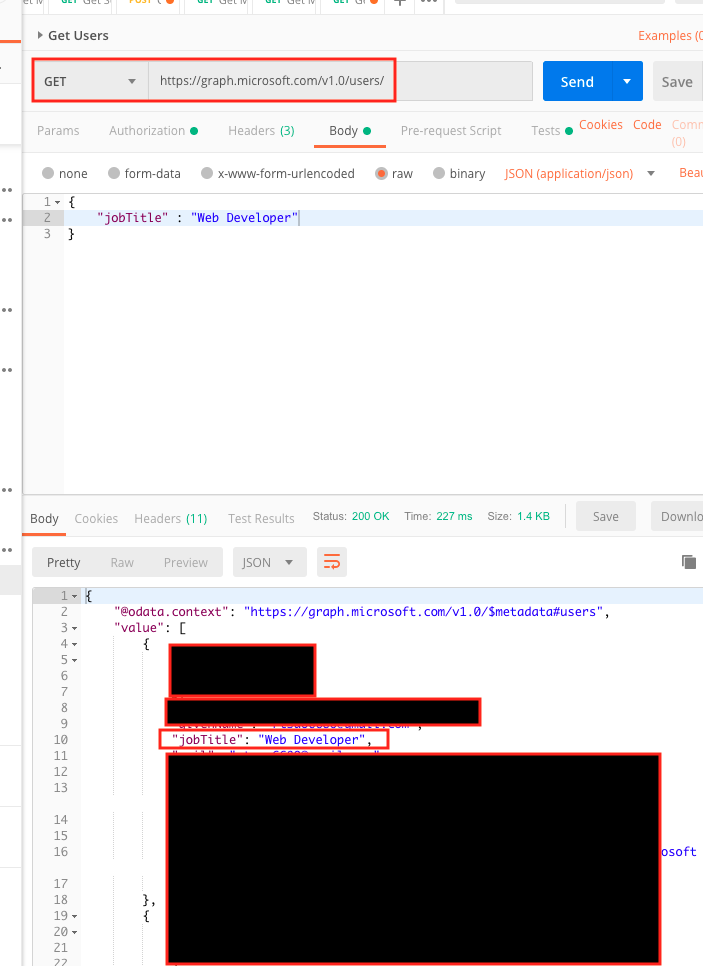Click the 200 OK status text

[370, 516]
